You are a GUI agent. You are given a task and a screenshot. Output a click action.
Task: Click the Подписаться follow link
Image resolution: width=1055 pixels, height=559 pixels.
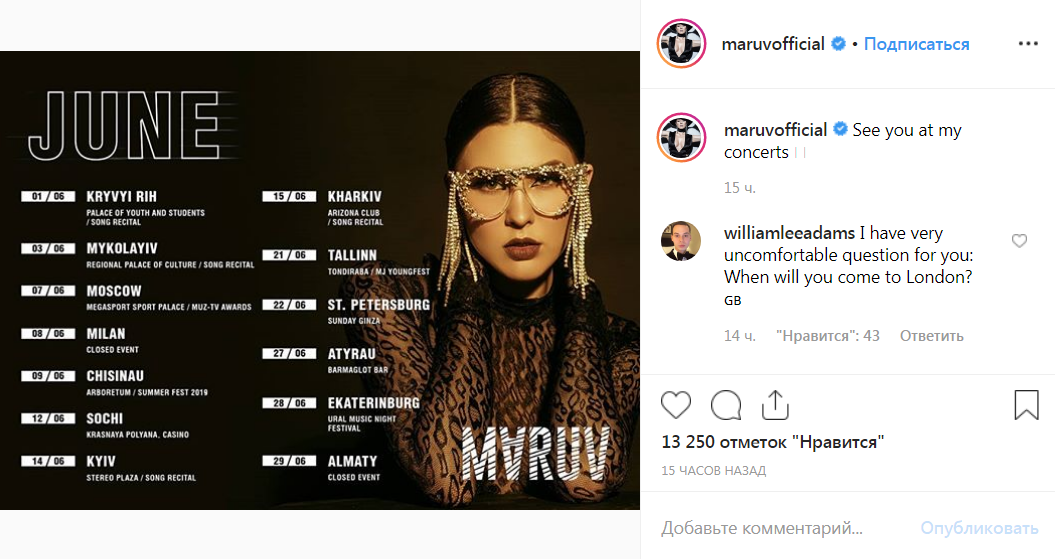pos(916,44)
